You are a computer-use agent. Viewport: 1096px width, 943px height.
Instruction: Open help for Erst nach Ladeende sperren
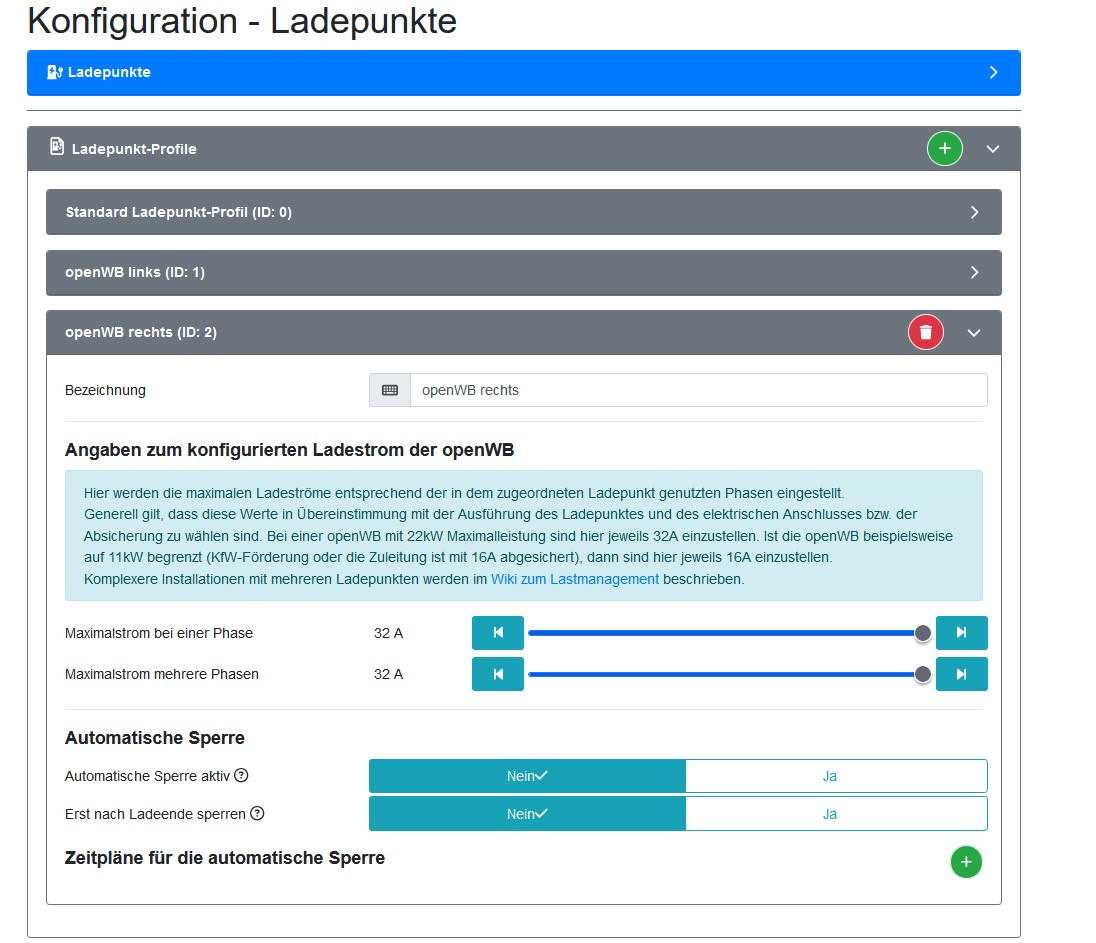click(257, 813)
